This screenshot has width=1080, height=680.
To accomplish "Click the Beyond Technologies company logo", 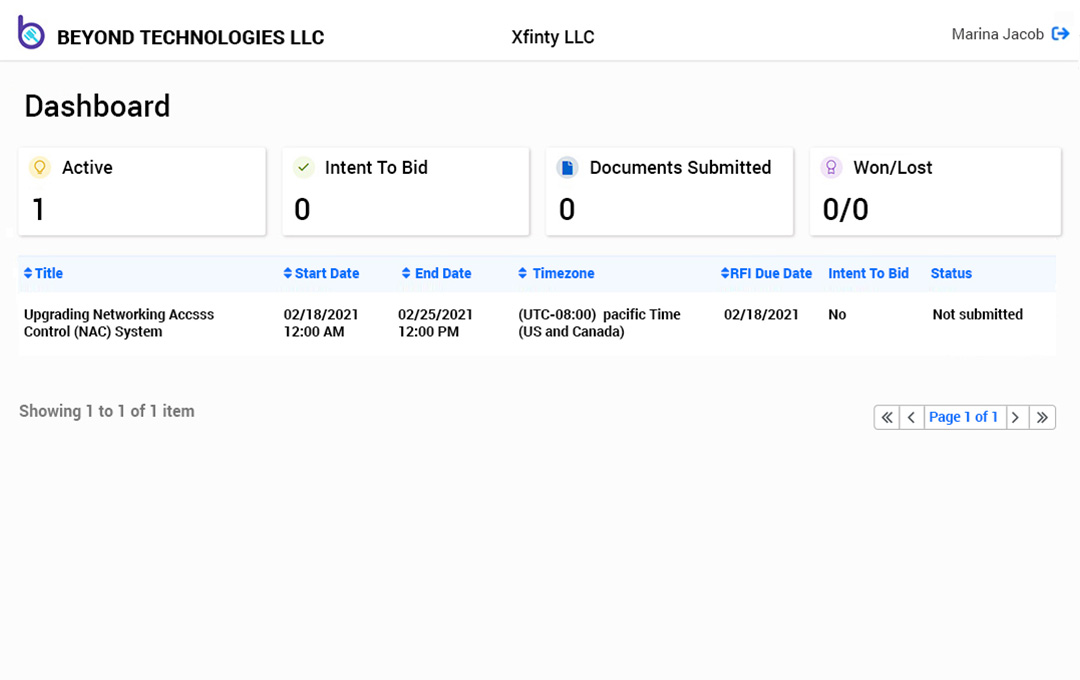I will 30,31.
